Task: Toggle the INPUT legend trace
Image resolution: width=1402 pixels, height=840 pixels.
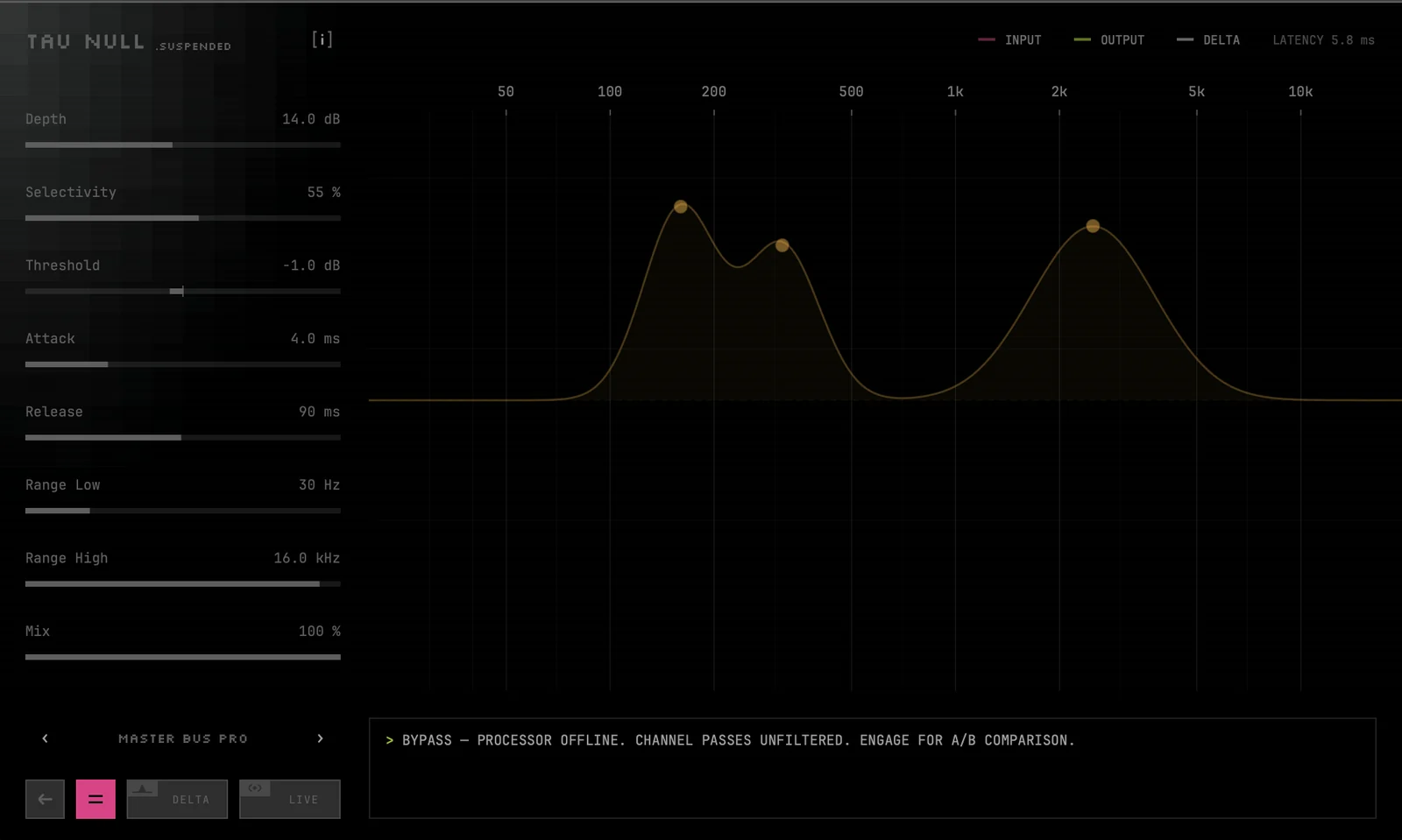Action: tap(1009, 40)
